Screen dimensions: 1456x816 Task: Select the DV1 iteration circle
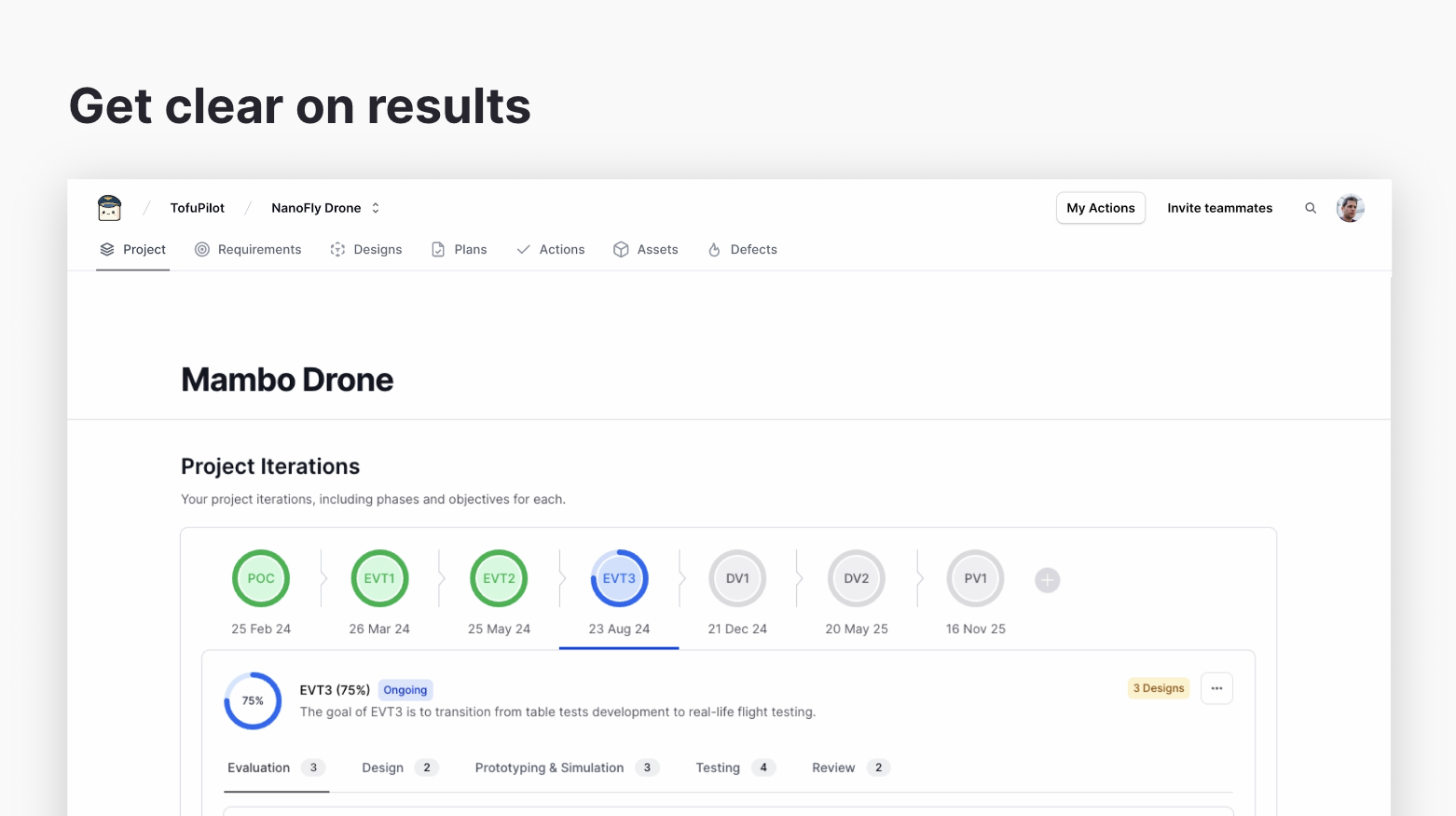click(737, 578)
